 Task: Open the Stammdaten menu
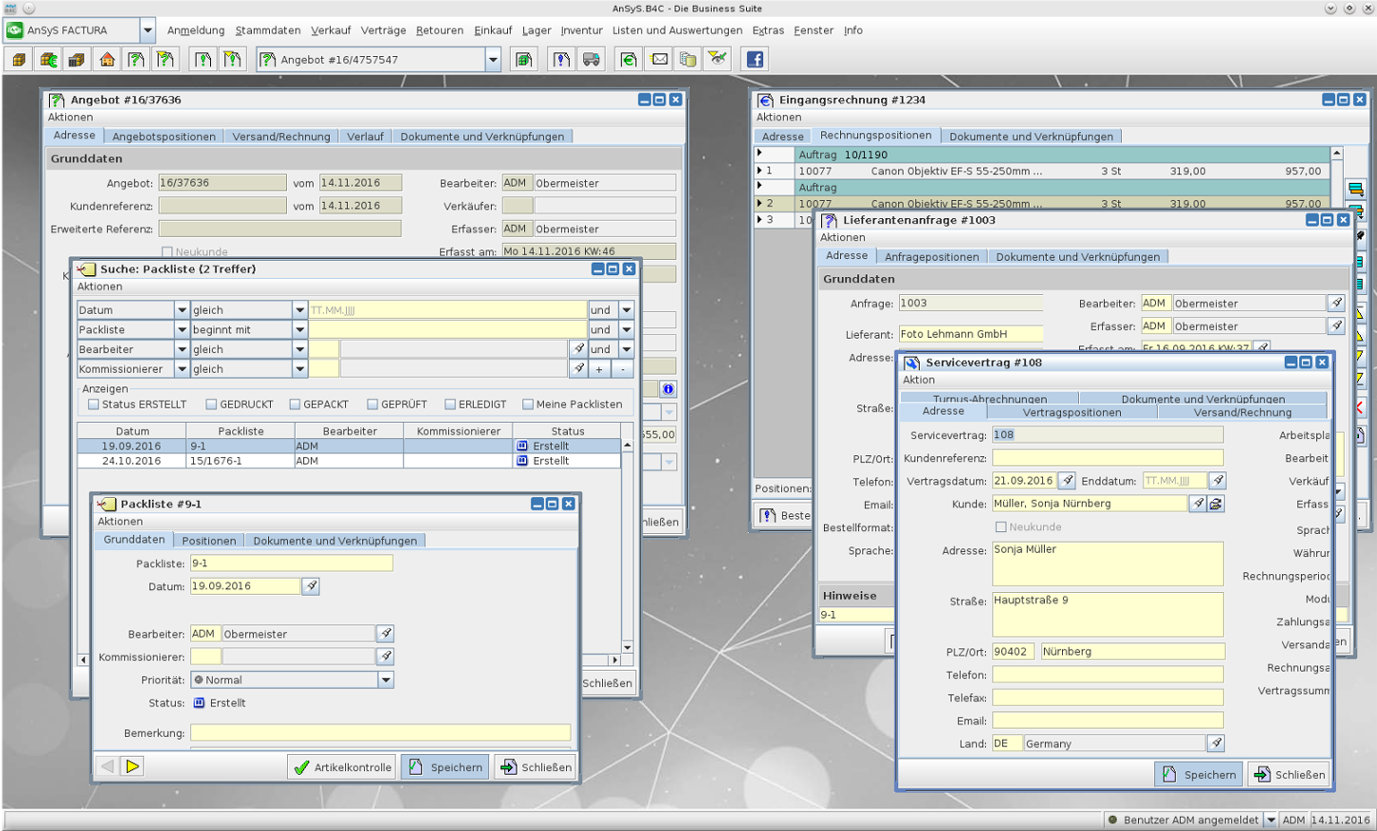click(x=267, y=31)
